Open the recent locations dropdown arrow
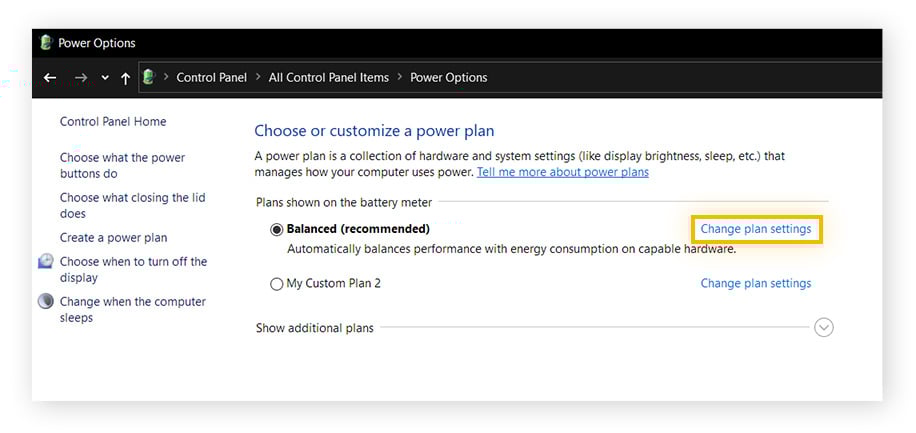 [105, 78]
